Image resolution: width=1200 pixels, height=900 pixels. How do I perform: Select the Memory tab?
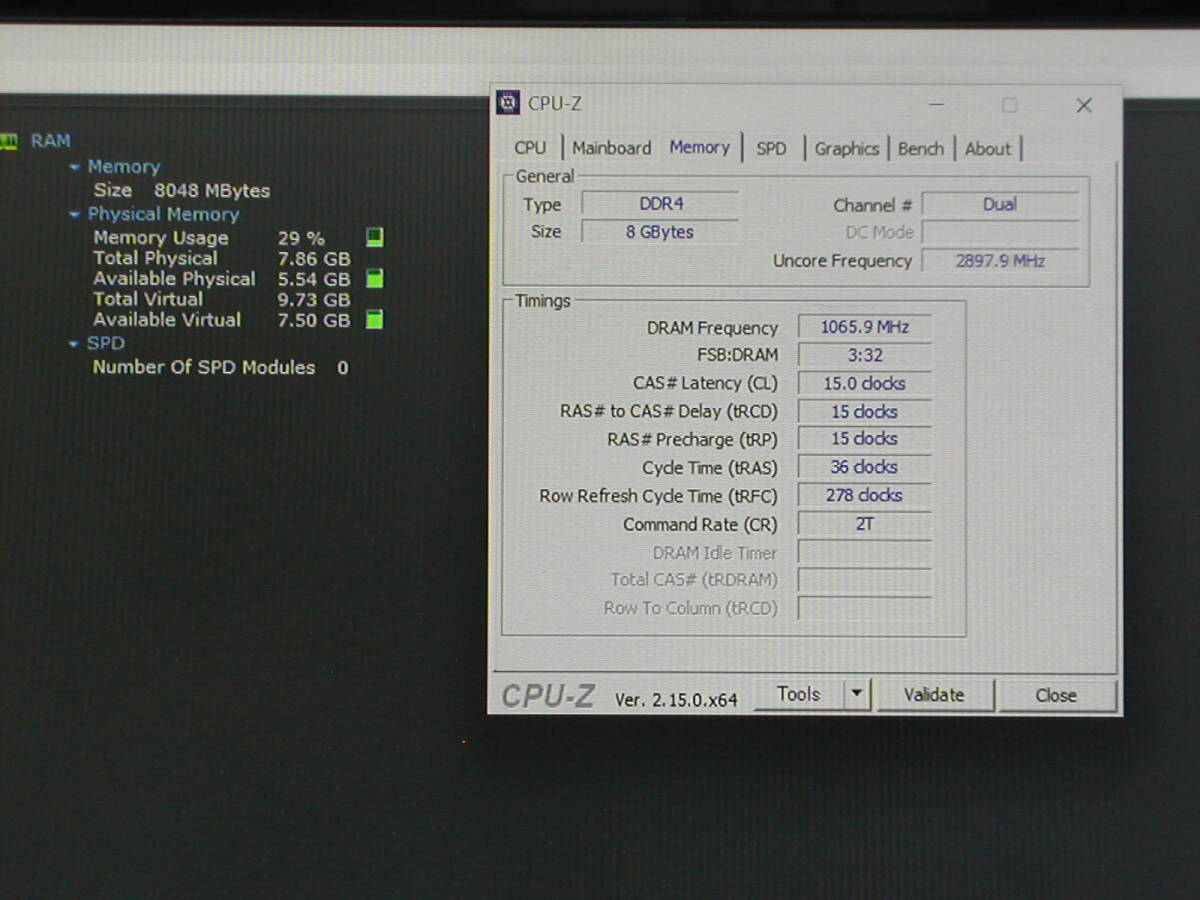(699, 147)
